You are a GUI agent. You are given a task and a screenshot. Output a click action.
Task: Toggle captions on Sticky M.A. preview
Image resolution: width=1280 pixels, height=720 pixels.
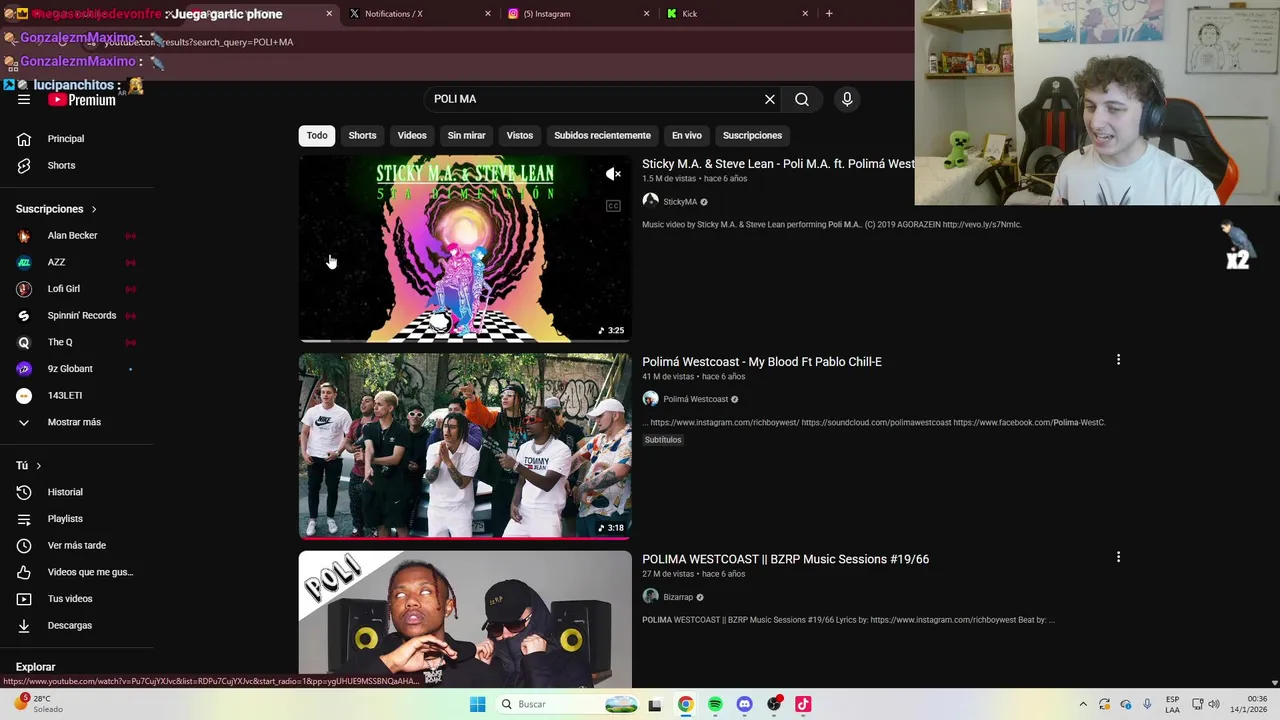(x=613, y=206)
